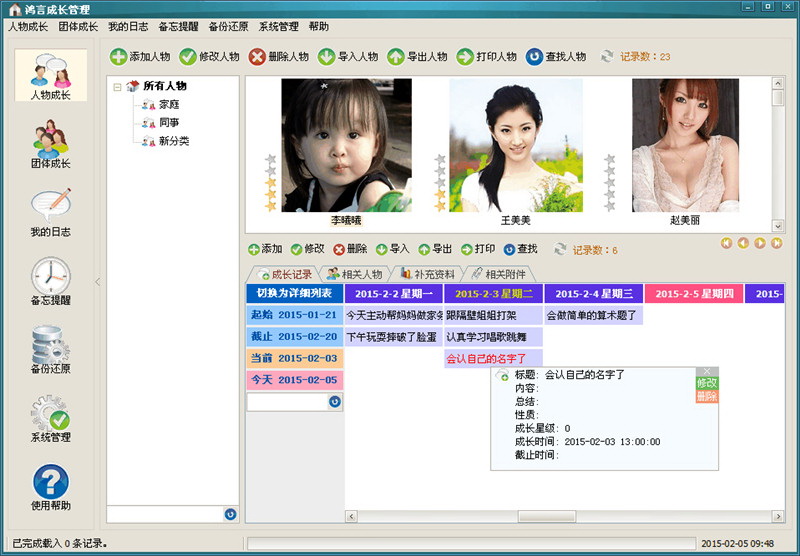Open 备份还原 database icon
Image resolution: width=800 pixels, height=556 pixels.
(x=51, y=349)
